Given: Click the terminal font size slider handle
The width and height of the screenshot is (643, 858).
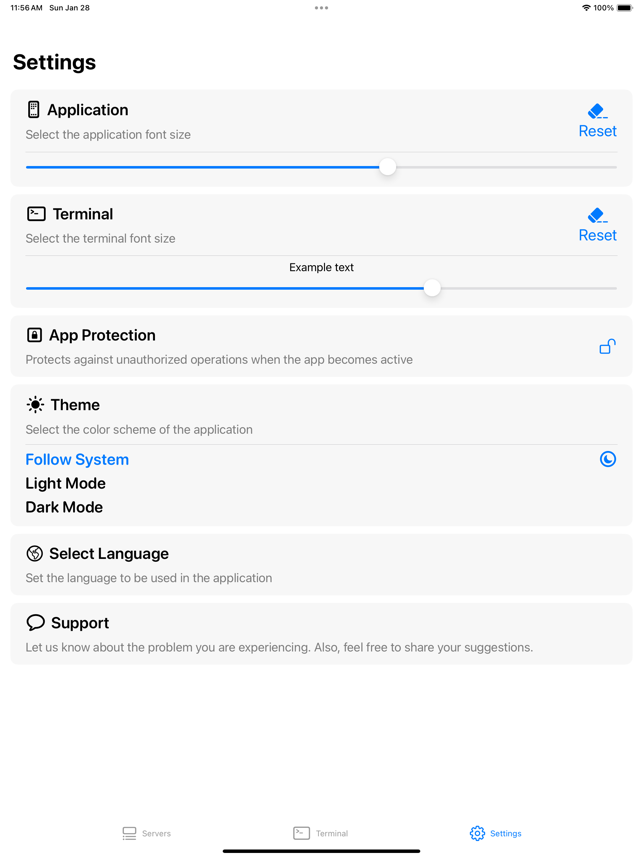Looking at the screenshot, I should tap(432, 288).
